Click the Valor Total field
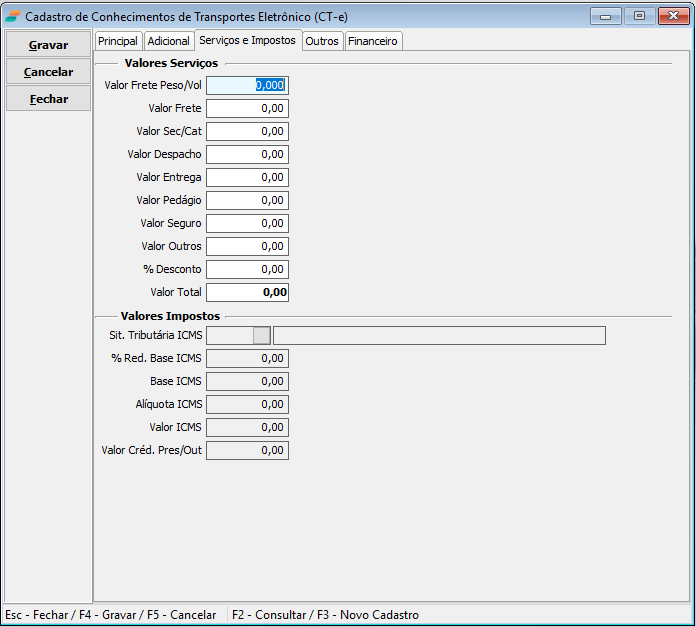 pos(247,293)
